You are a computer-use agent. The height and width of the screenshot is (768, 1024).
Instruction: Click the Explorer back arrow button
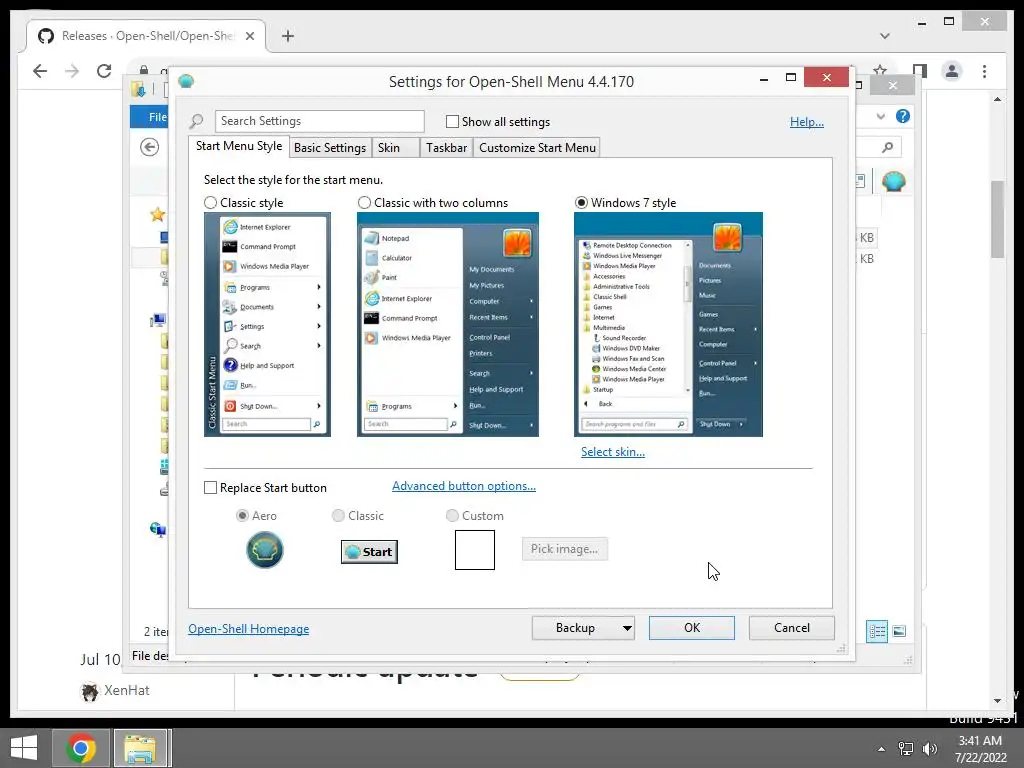(150, 147)
